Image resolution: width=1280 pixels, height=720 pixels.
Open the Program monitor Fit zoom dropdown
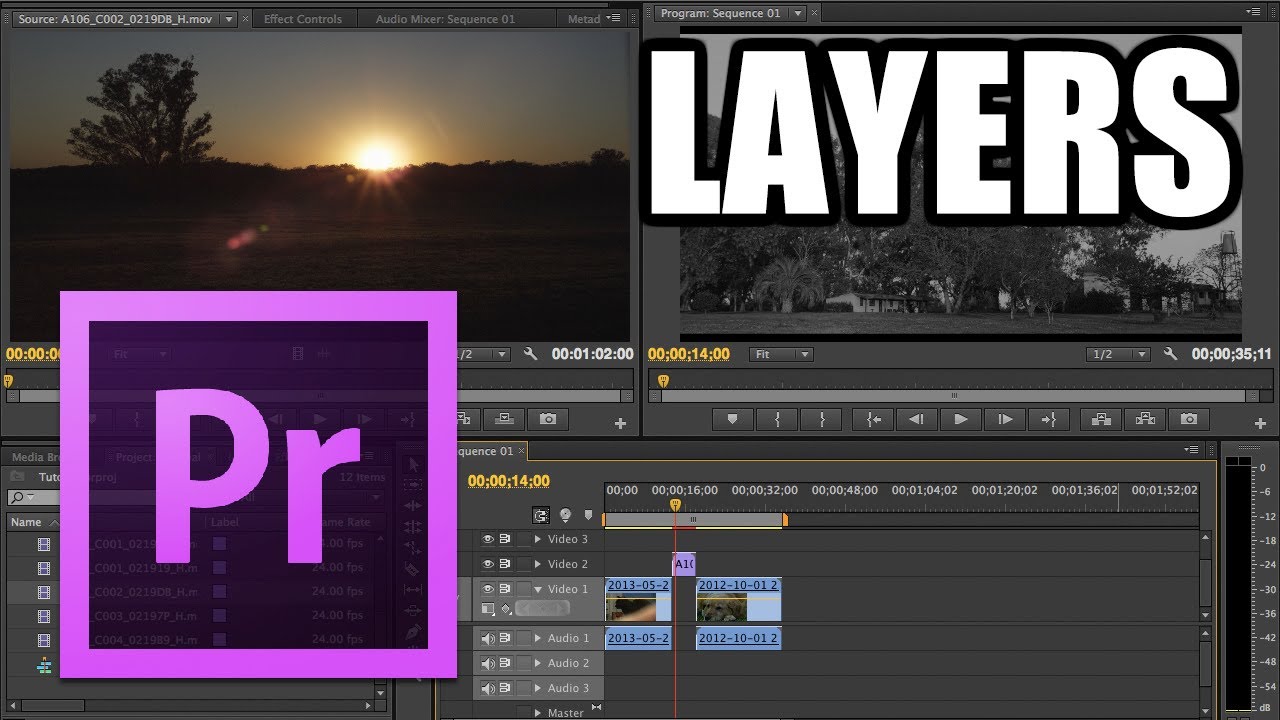(x=781, y=354)
